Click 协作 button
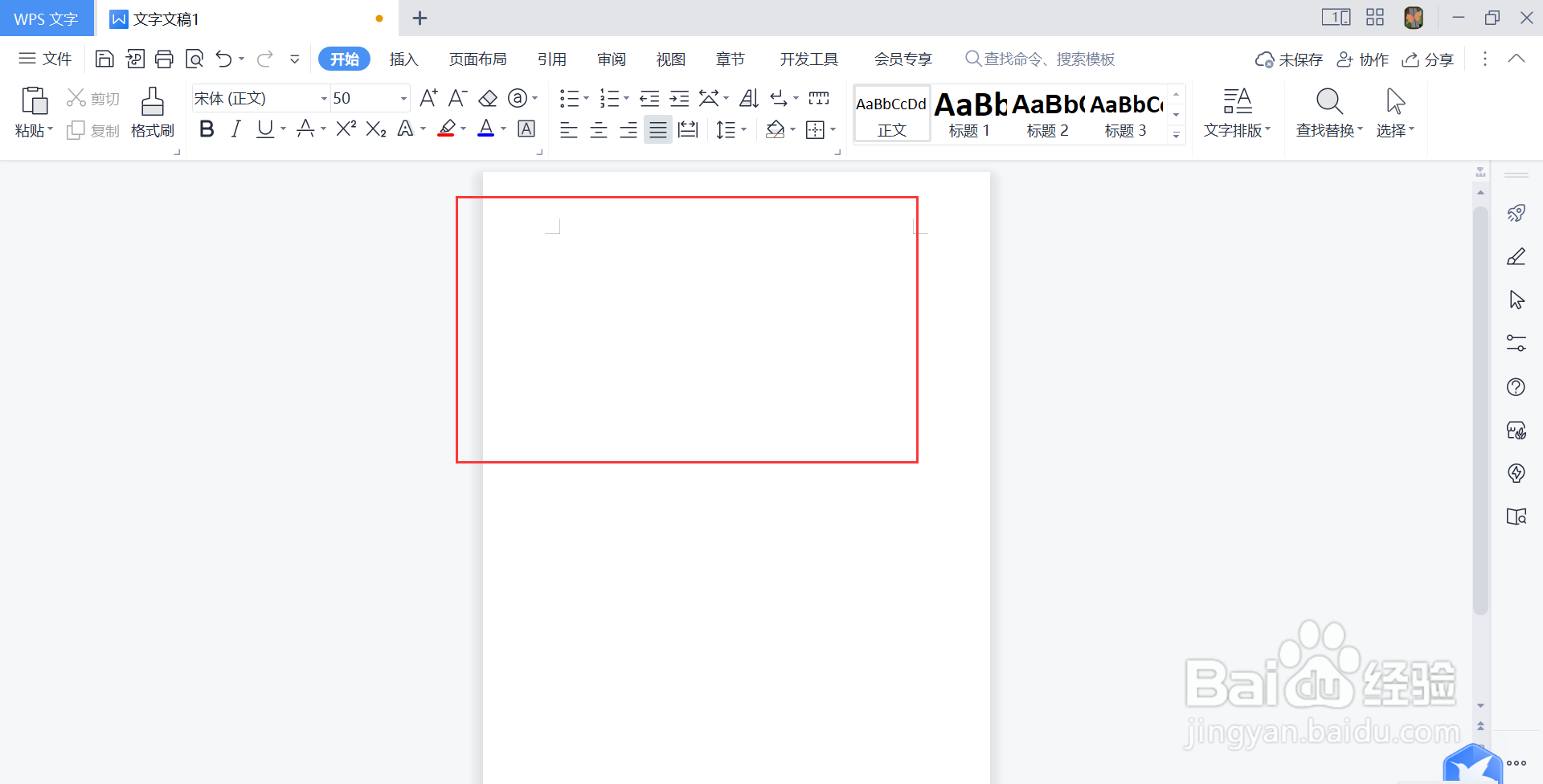 click(x=1363, y=59)
